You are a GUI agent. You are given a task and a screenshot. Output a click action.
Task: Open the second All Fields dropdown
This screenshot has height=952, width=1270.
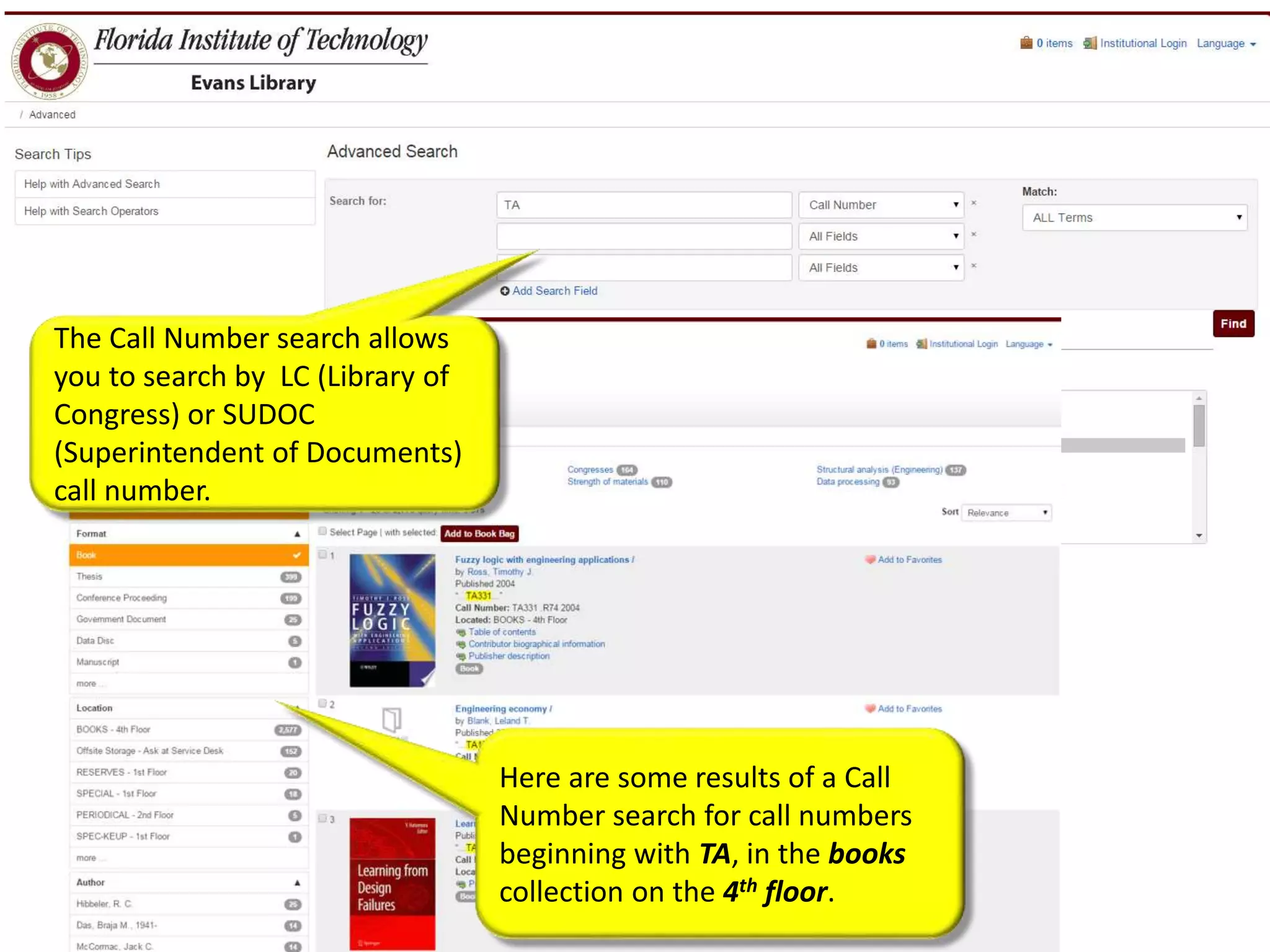pyautogui.click(x=881, y=236)
